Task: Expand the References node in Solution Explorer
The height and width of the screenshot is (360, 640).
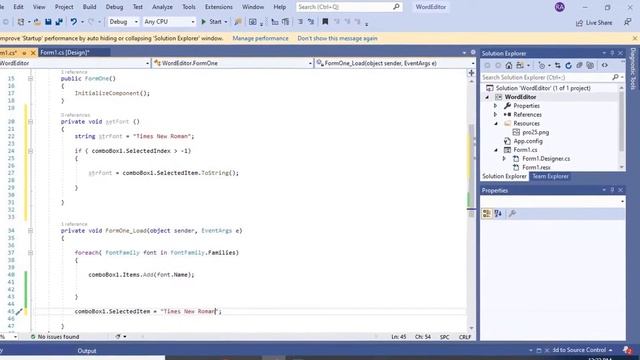Action: (496, 115)
